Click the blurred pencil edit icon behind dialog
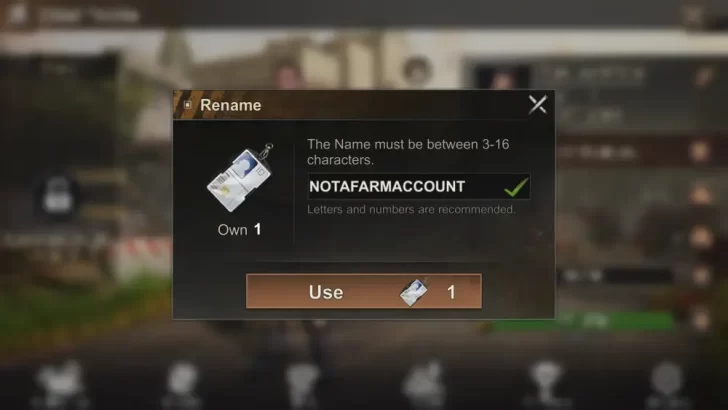Screen dimensions: 728x410 point(704,75)
